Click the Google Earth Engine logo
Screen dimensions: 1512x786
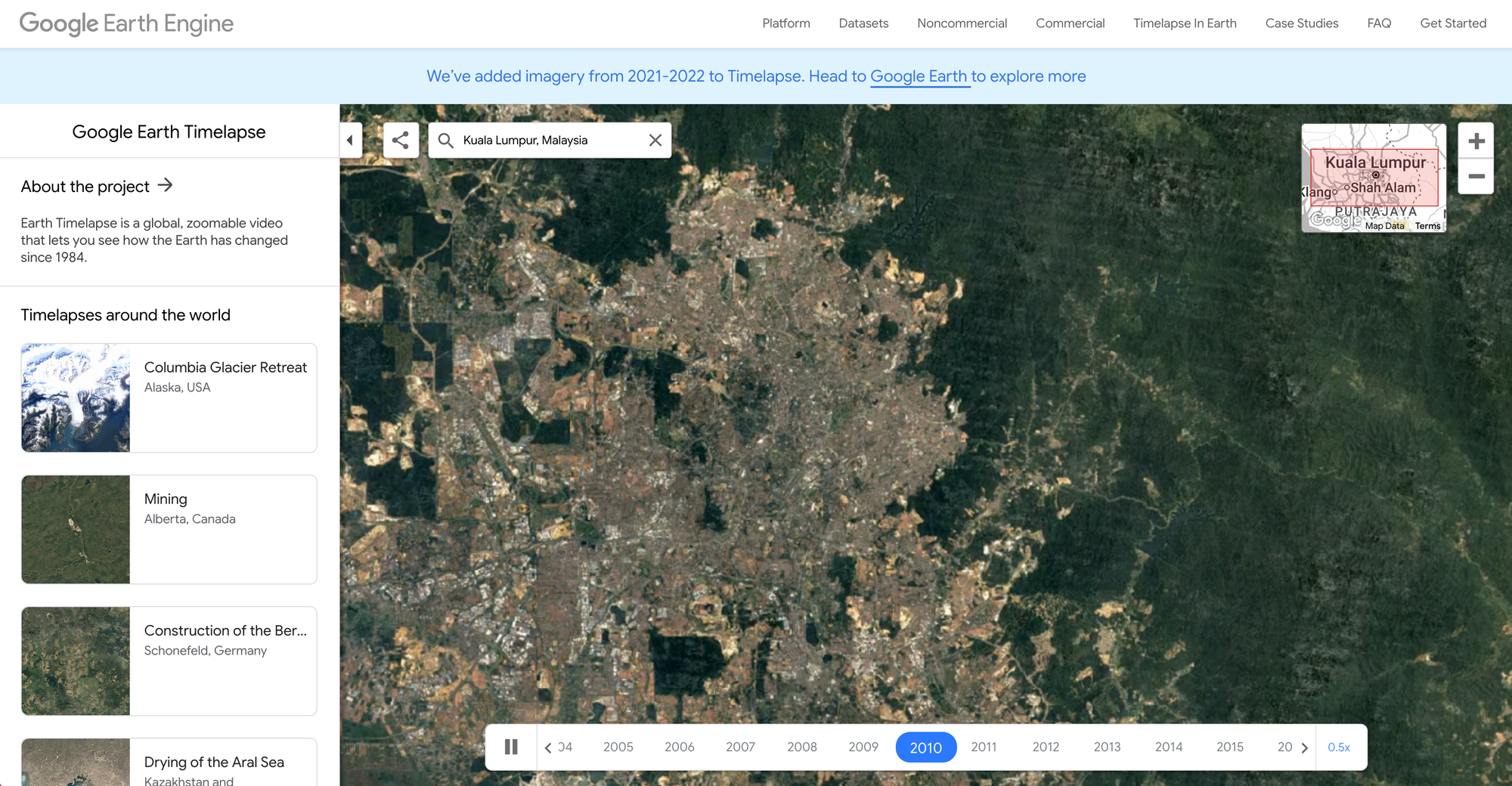(x=126, y=23)
